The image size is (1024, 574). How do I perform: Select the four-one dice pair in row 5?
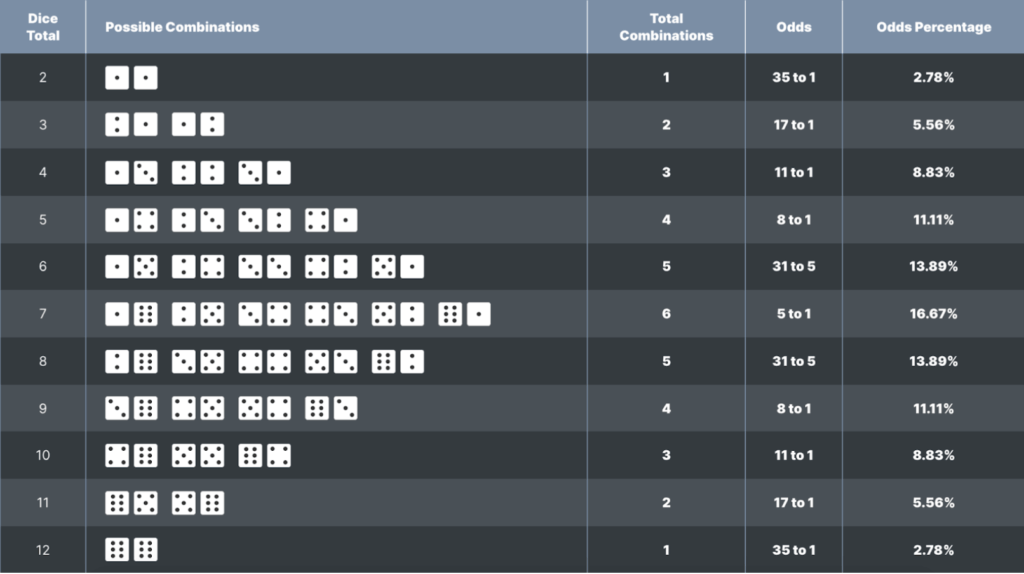pyautogui.click(x=331, y=220)
